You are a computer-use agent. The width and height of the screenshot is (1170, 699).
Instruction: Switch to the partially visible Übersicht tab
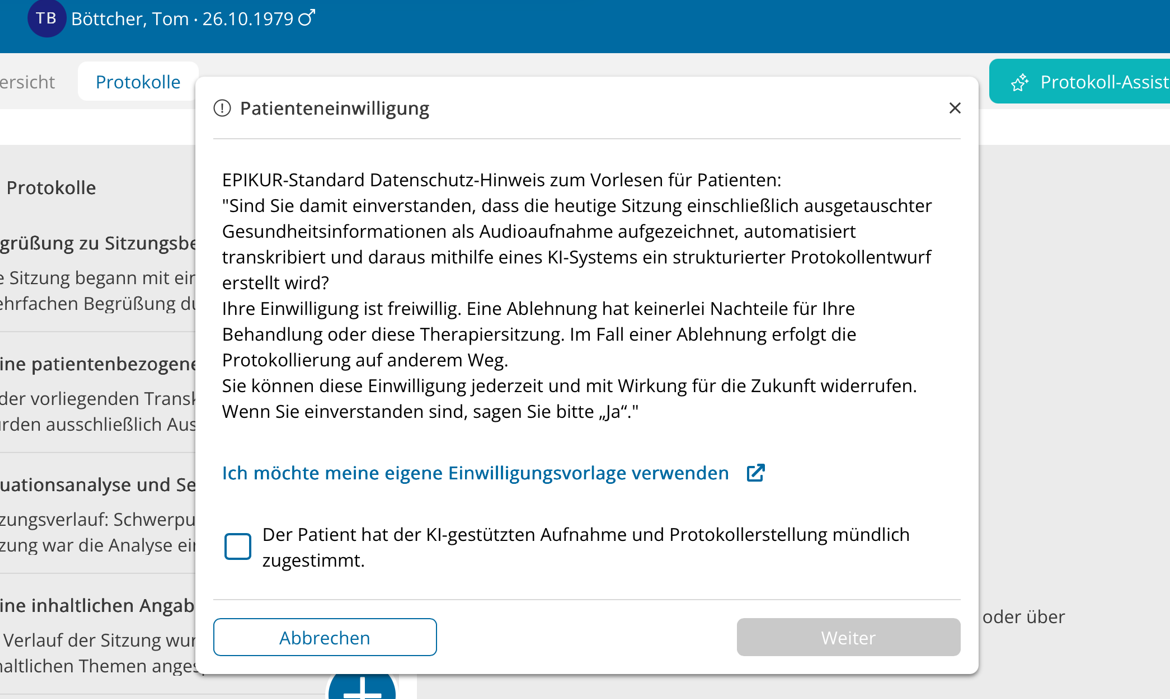pyautogui.click(x=28, y=81)
